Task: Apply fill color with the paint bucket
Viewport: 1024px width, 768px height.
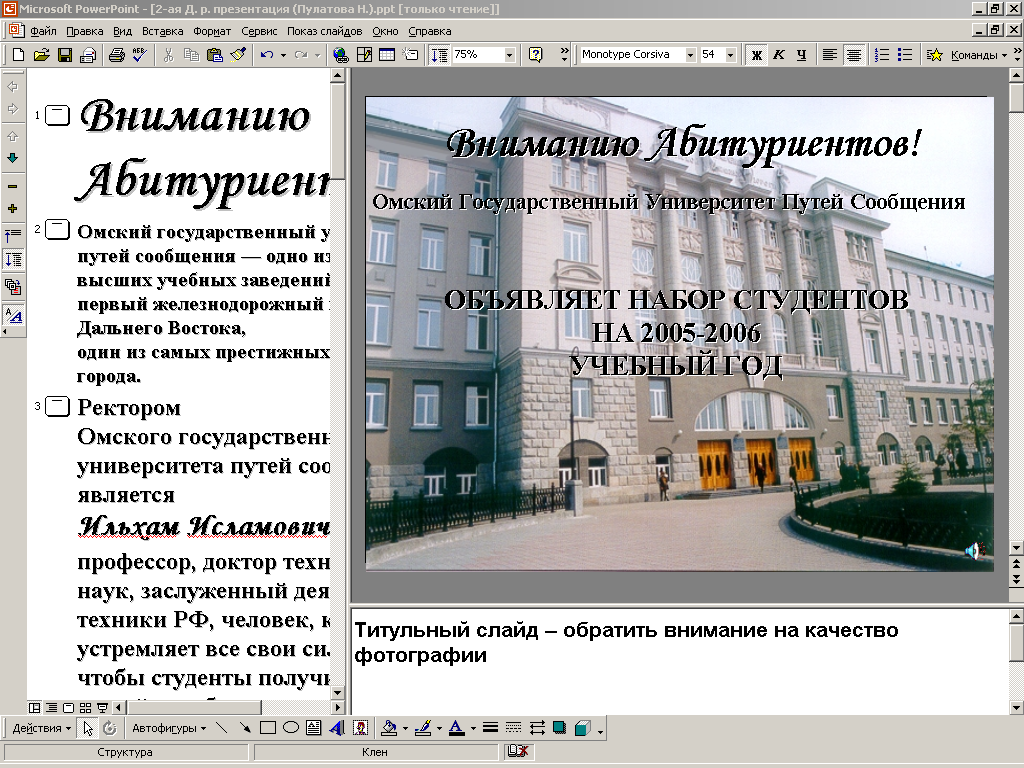Action: (389, 728)
